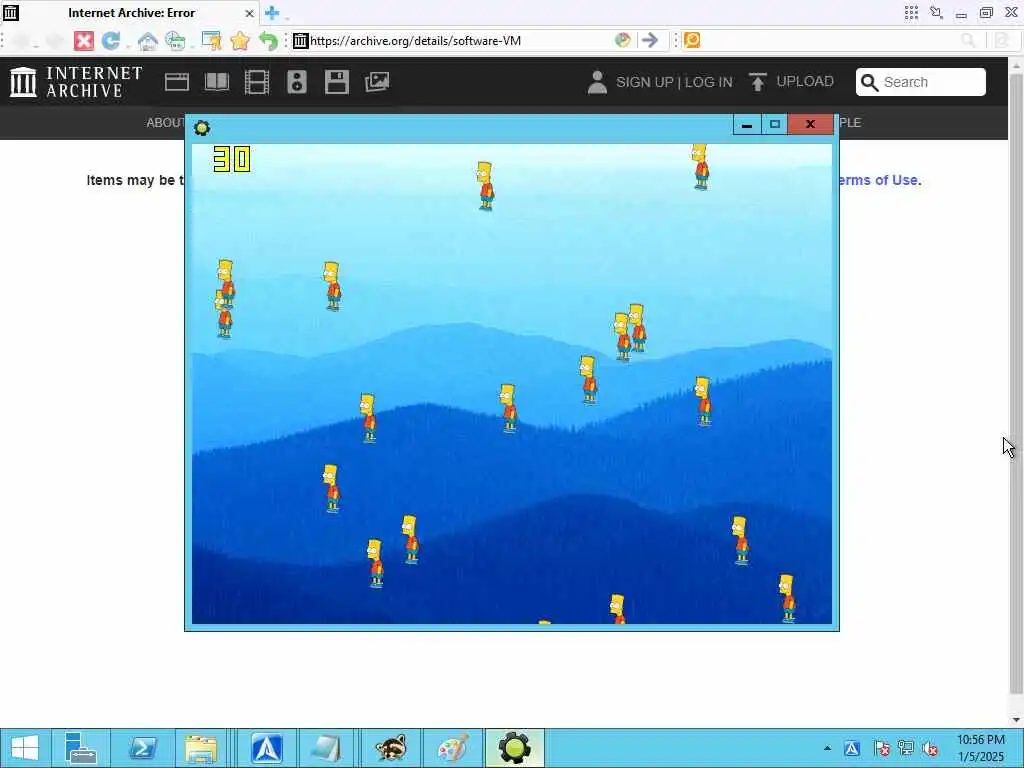Click SIGN UP link
Viewport: 1024px width, 768px height.
(x=645, y=82)
